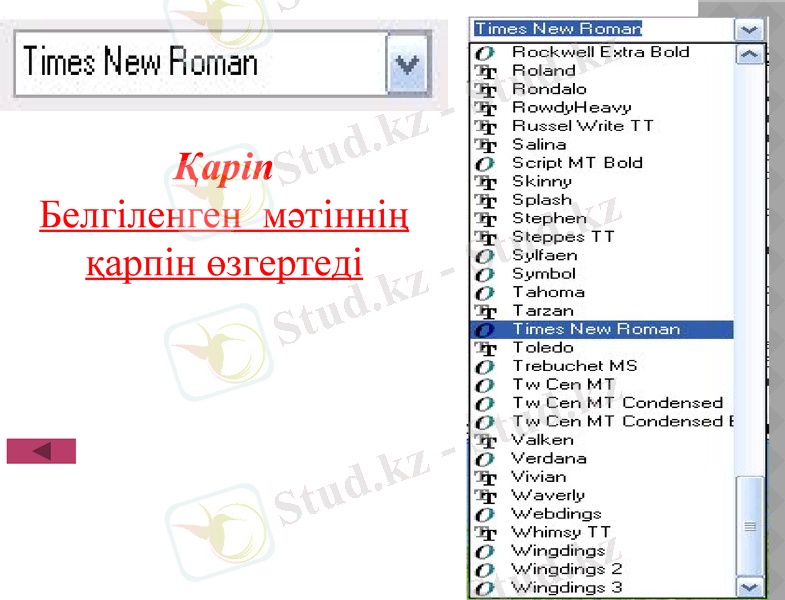Screen dimensions: 785x600
Task: Click the TrueType icon beside Stephen
Action: click(485, 219)
